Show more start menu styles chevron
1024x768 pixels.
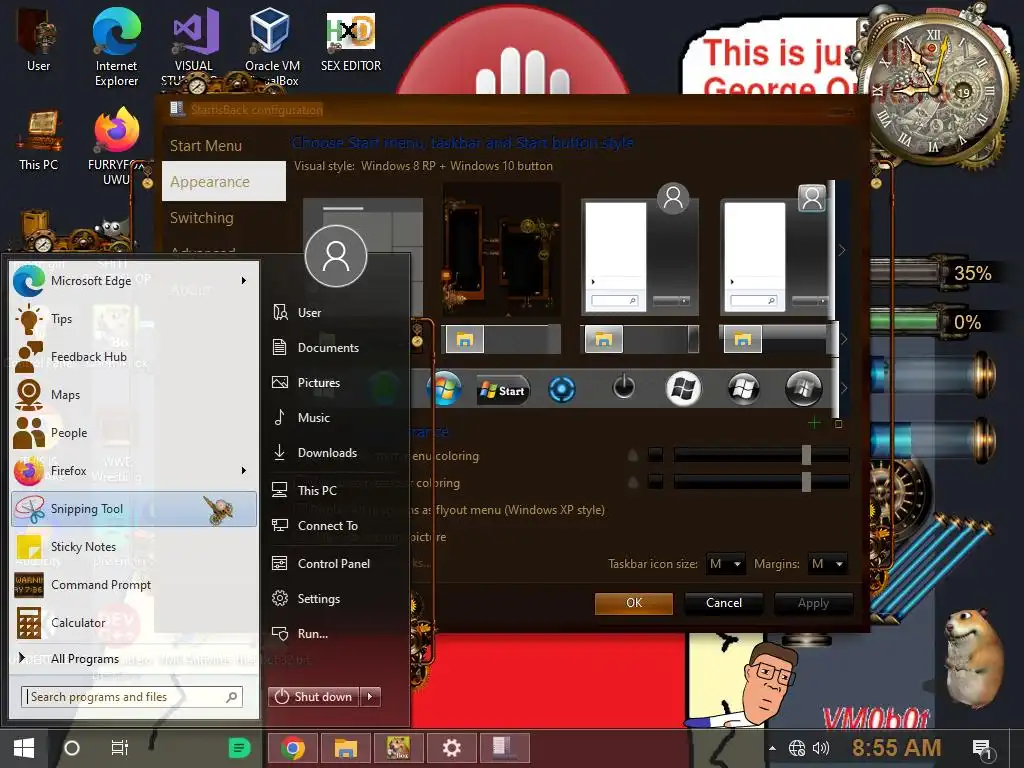click(842, 250)
